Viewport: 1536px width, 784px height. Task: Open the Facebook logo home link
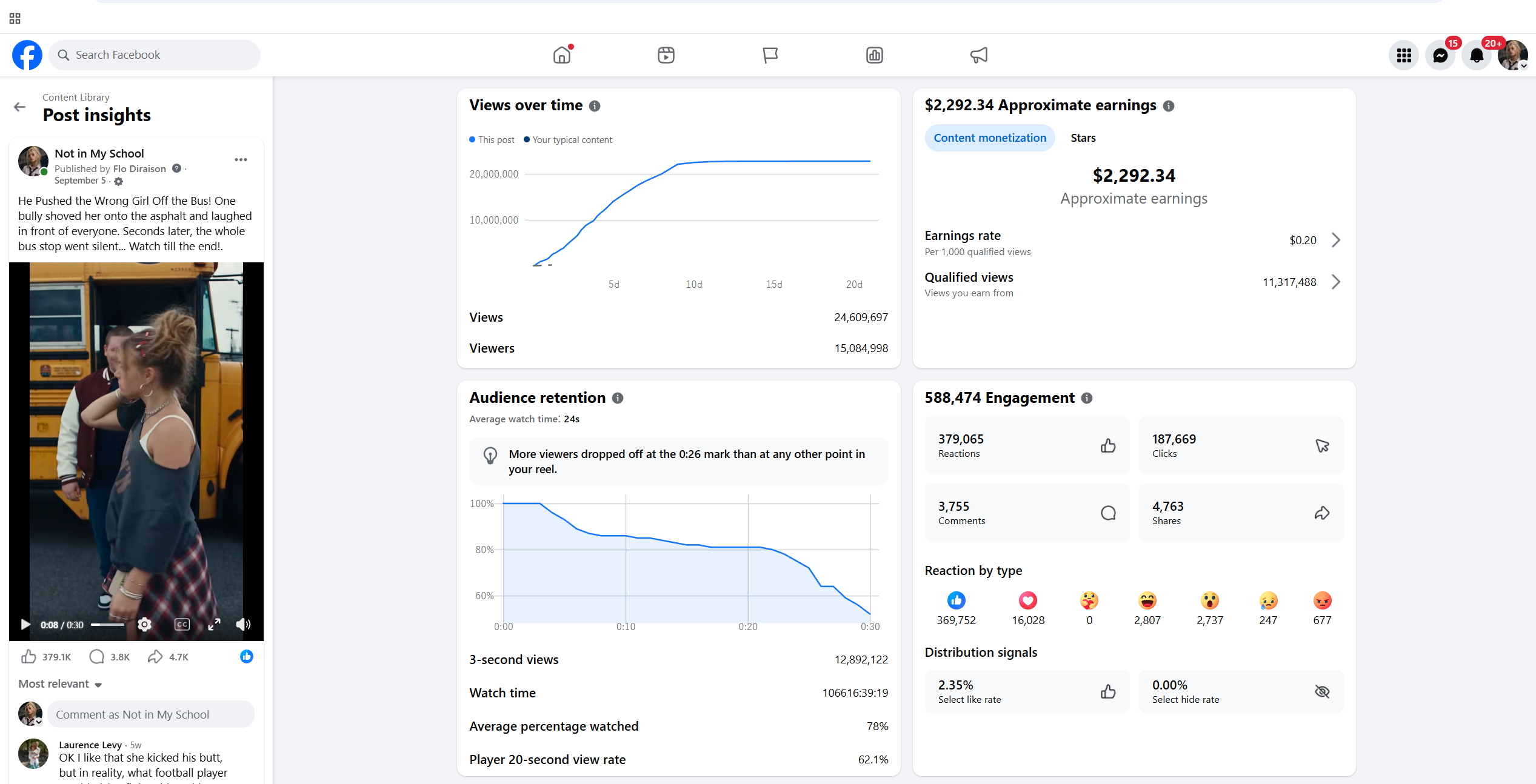pyautogui.click(x=27, y=55)
